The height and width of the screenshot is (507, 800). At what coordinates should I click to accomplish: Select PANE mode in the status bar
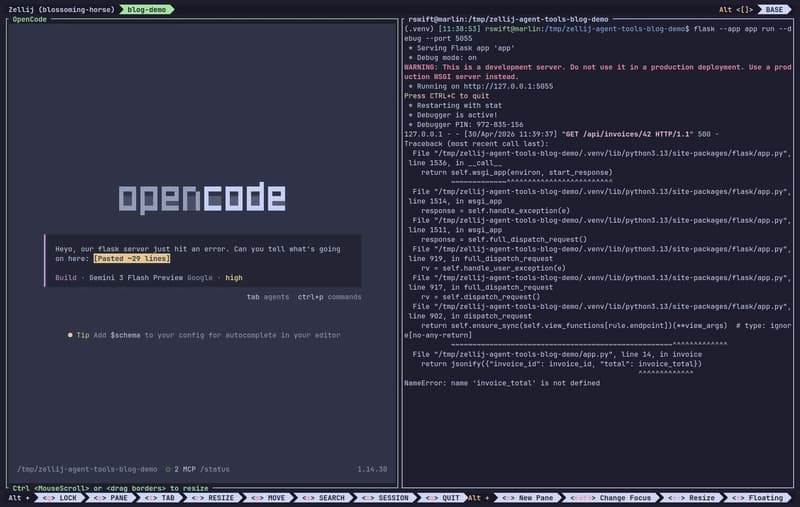point(112,497)
